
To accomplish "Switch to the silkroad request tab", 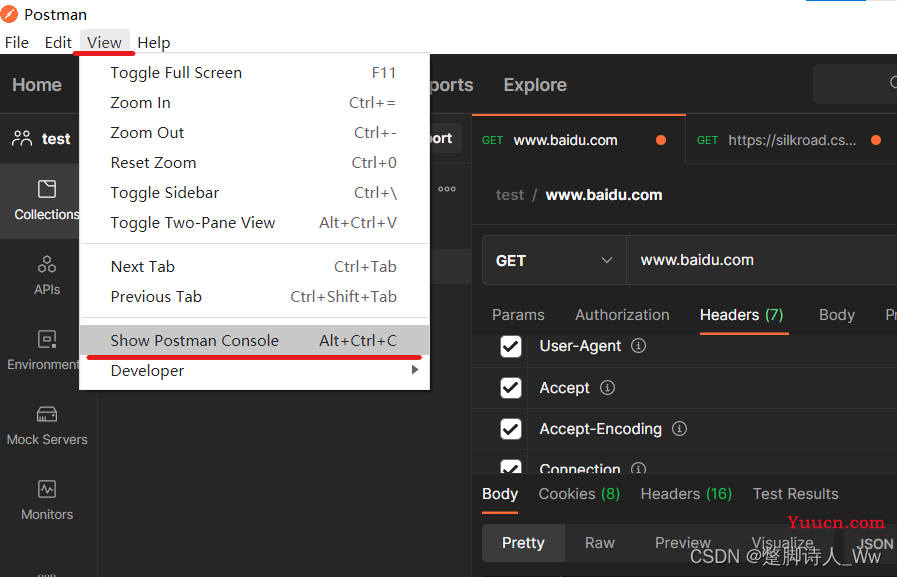I will click(x=791, y=140).
